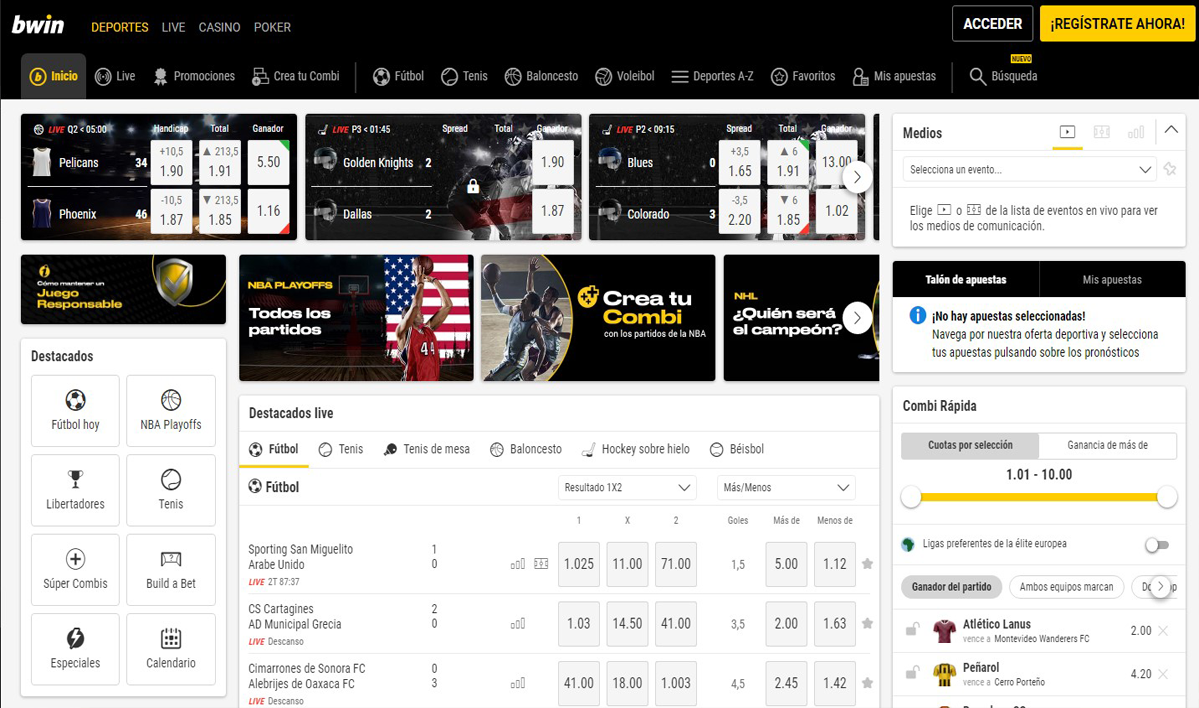Bet on 1.025 odds Sporting San Miguelito
This screenshot has height=708, width=1199.
[x=579, y=564]
